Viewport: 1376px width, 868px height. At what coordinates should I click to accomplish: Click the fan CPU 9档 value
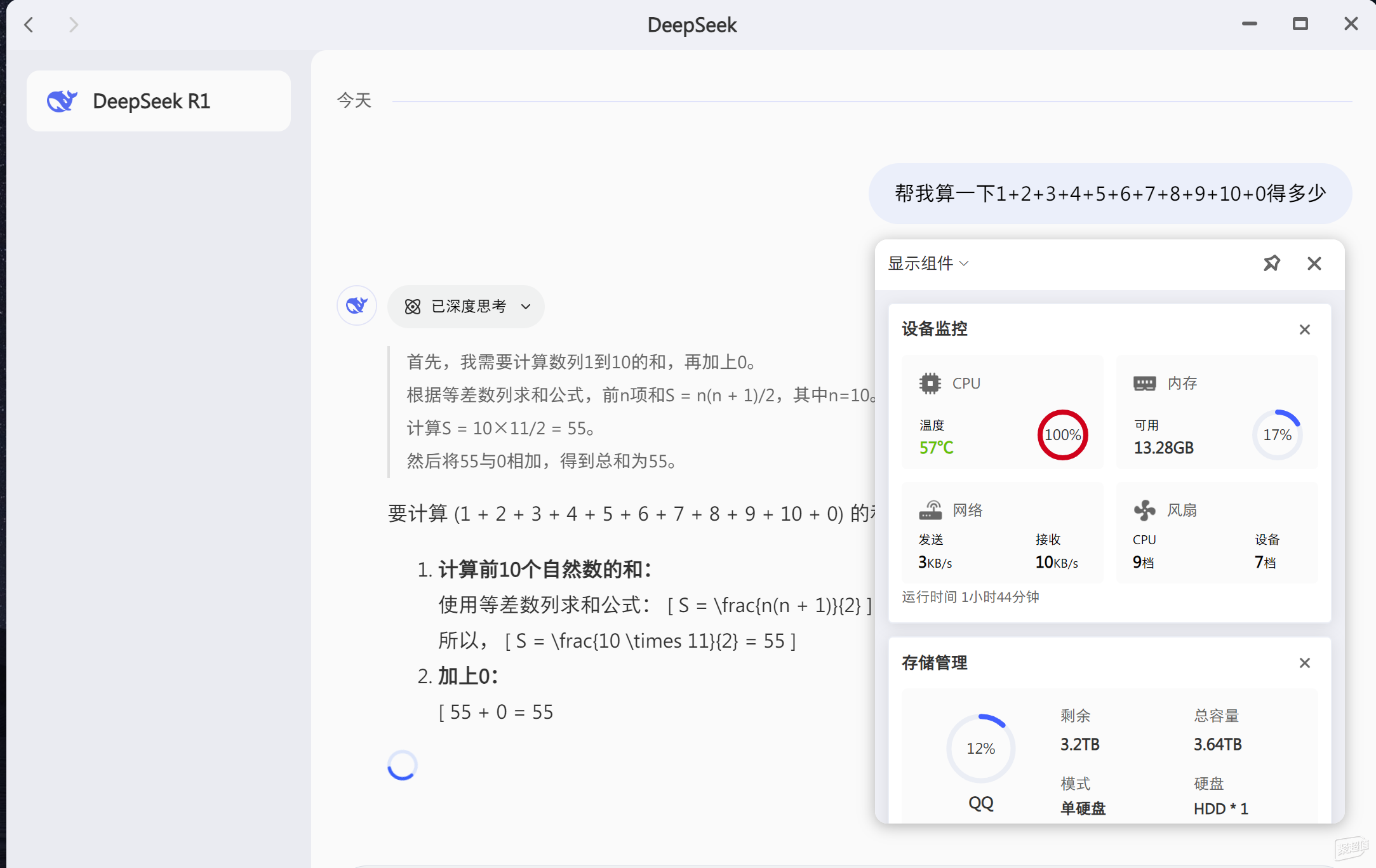(x=1144, y=562)
